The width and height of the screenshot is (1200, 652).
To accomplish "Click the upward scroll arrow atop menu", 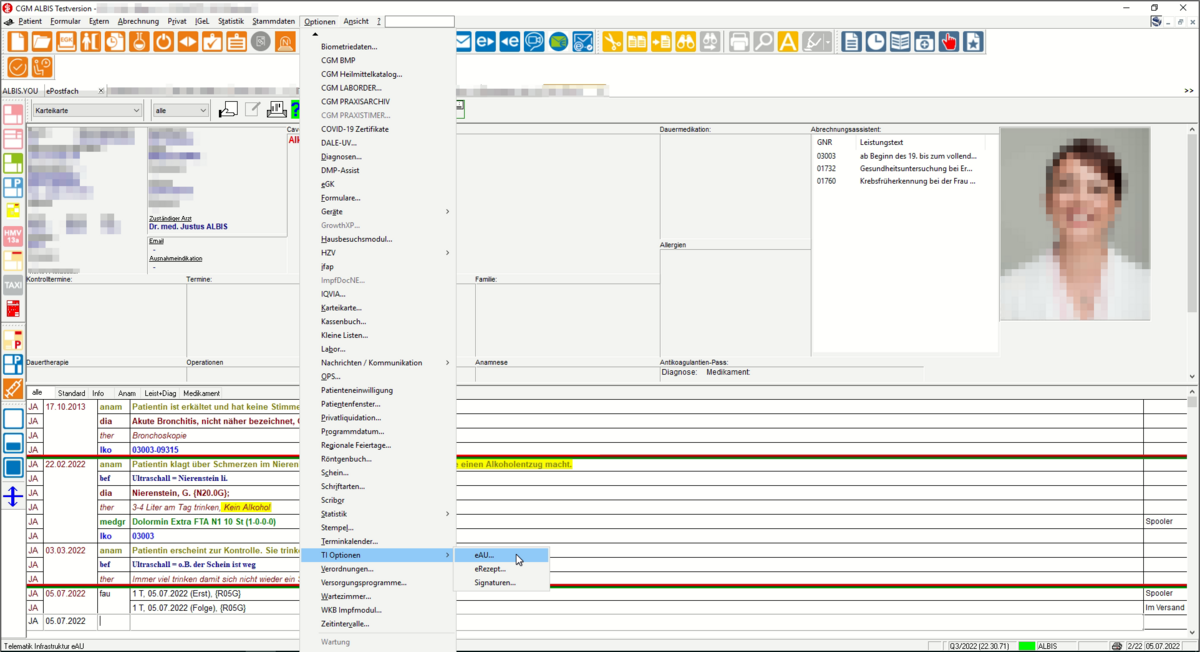I will (x=315, y=34).
